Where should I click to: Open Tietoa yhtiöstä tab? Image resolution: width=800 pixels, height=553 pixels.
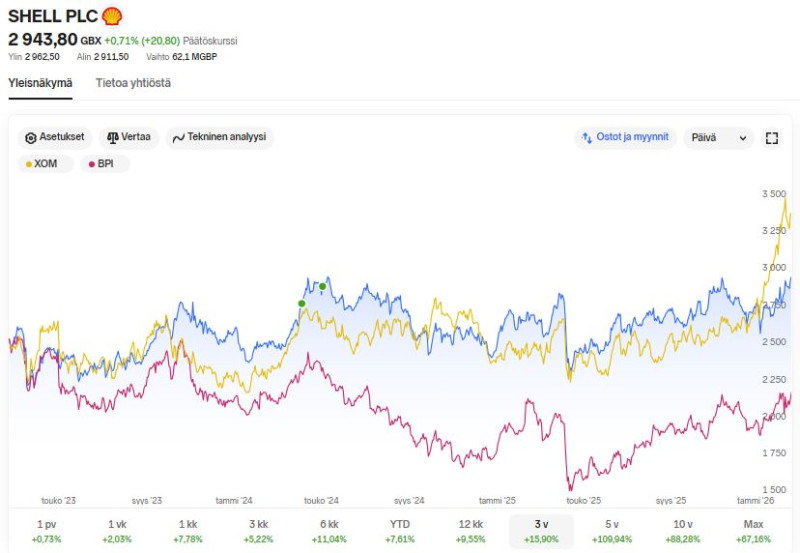(x=133, y=83)
